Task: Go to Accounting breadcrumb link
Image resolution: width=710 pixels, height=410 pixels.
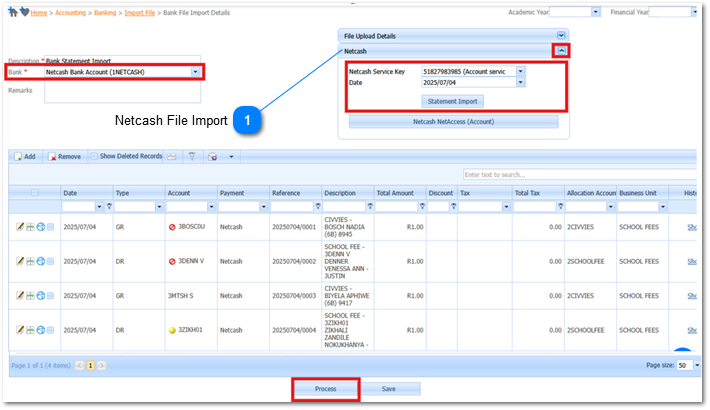Action: (x=70, y=13)
